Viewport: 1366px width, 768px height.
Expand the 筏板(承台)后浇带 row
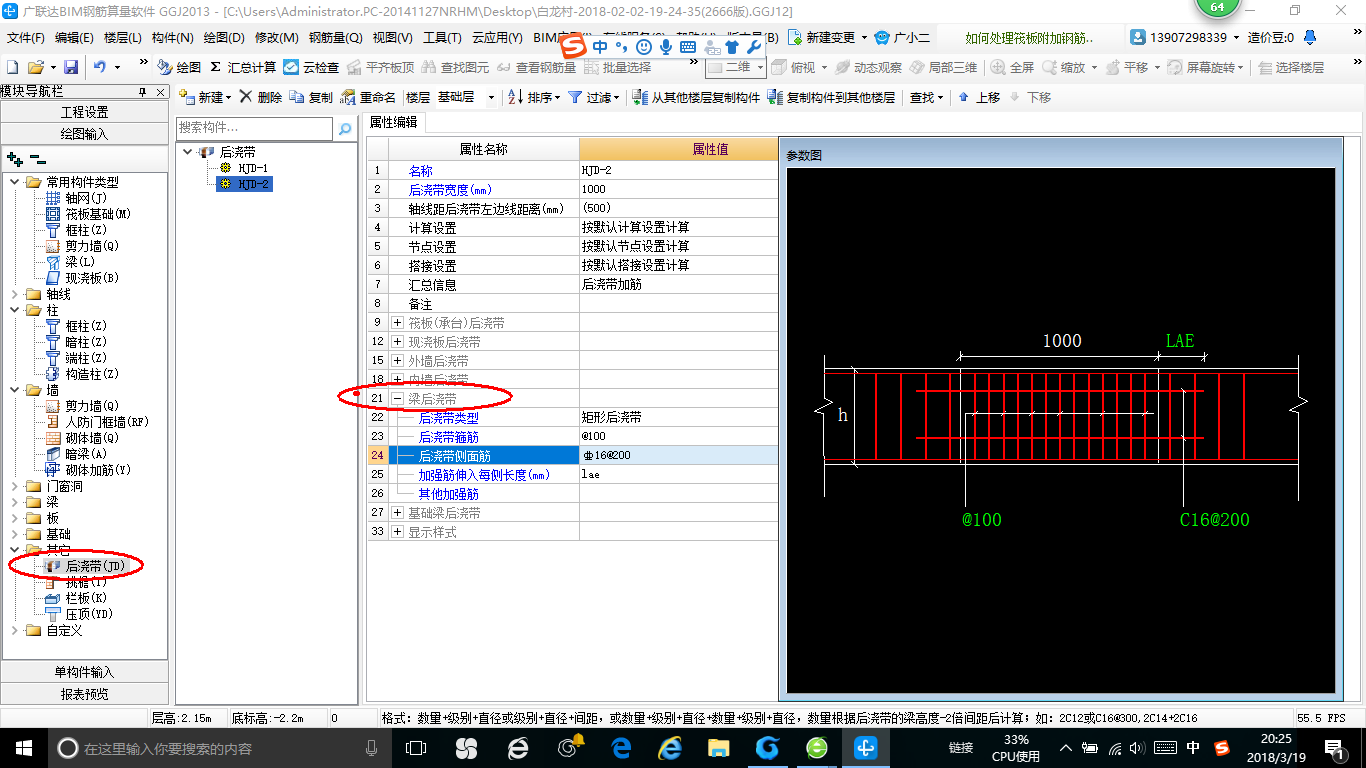point(397,323)
